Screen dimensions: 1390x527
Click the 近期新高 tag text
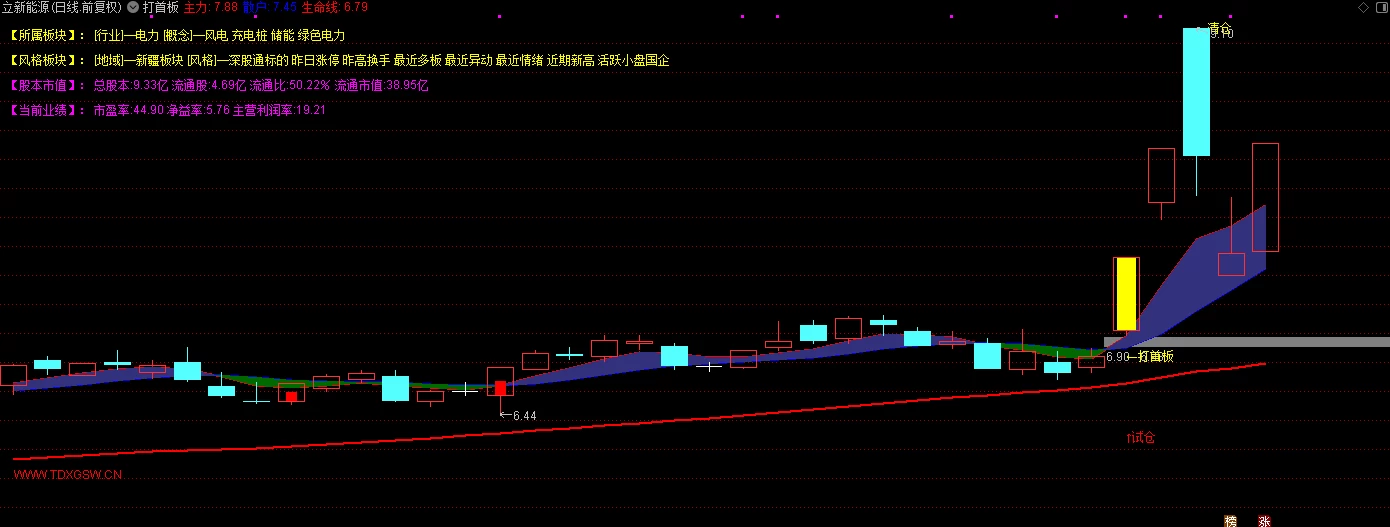(570, 60)
